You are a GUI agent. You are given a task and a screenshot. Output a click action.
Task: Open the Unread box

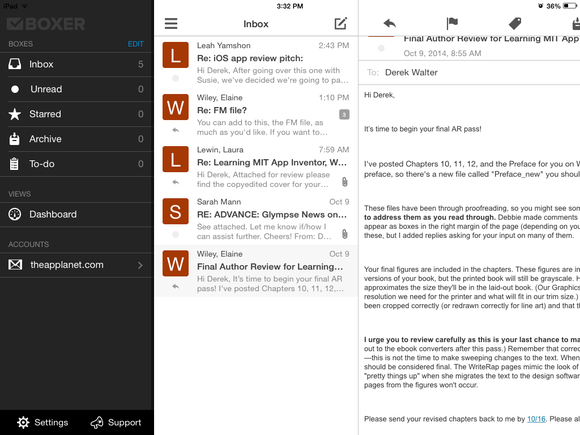click(77, 89)
